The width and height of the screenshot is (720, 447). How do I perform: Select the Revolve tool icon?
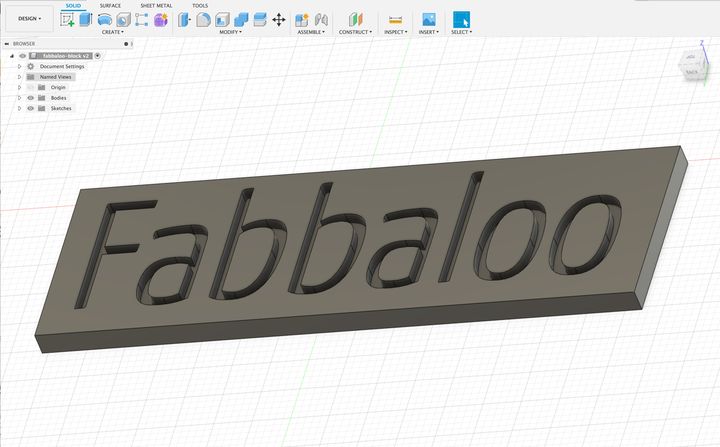coord(105,19)
